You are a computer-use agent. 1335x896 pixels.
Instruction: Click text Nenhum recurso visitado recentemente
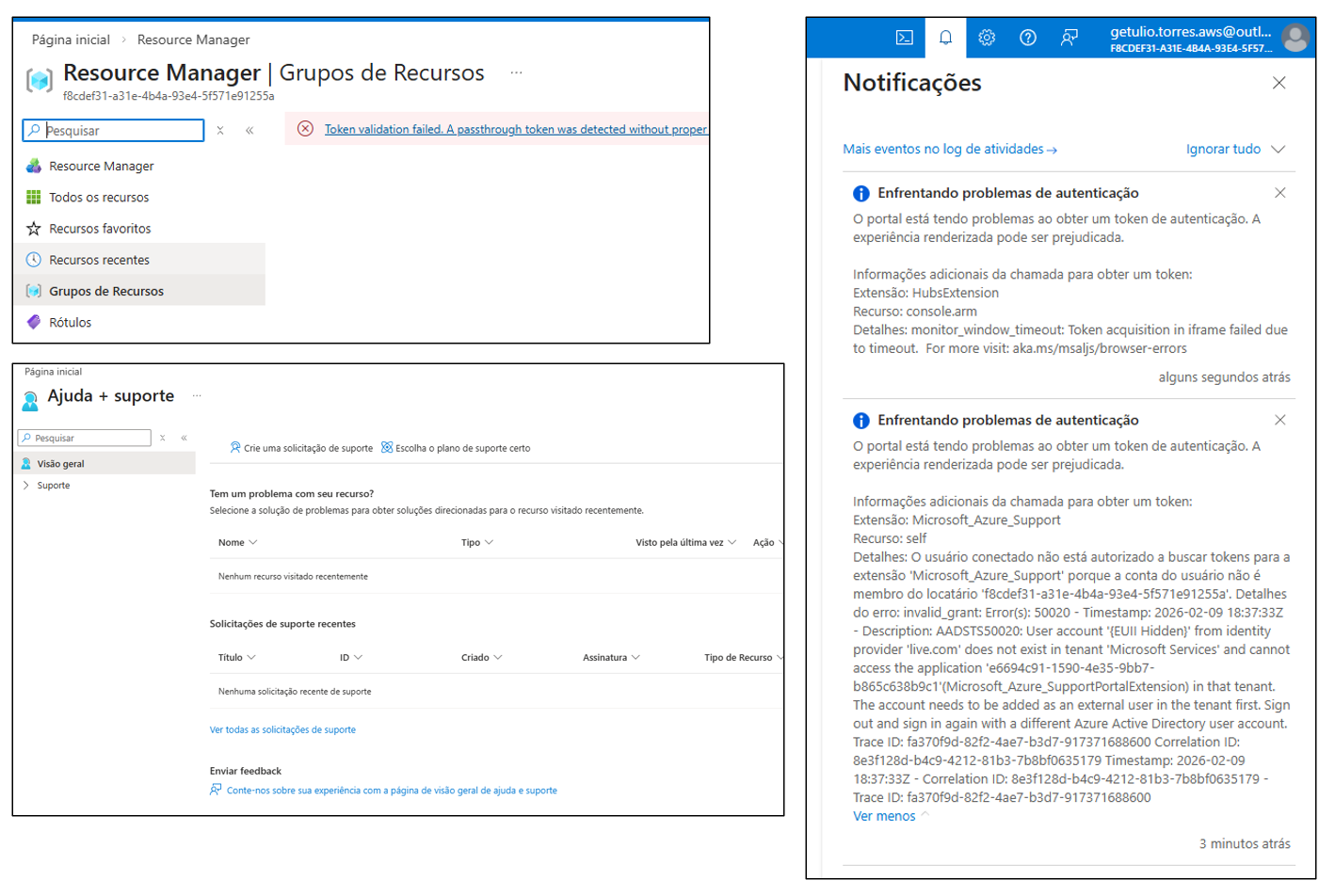coord(293,576)
